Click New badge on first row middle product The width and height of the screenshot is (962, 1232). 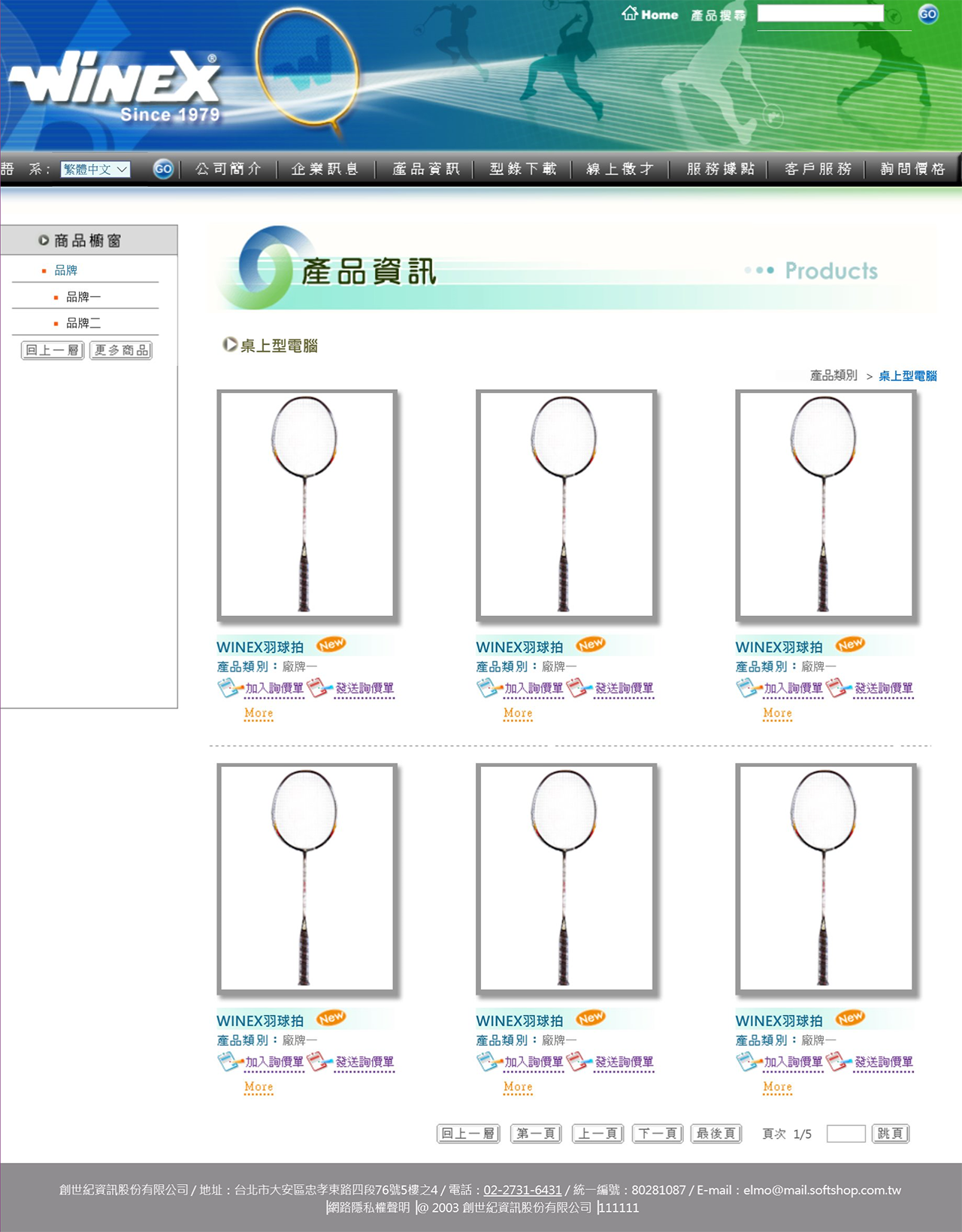click(591, 644)
